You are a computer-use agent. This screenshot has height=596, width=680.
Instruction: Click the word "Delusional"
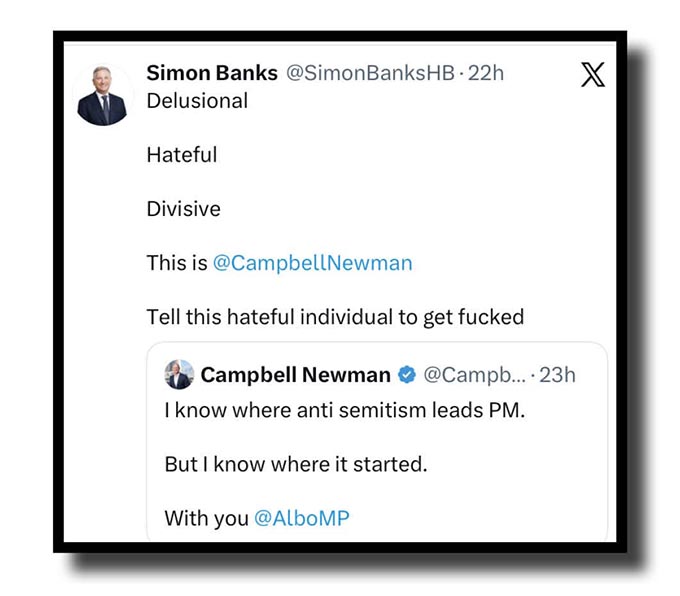click(x=197, y=101)
